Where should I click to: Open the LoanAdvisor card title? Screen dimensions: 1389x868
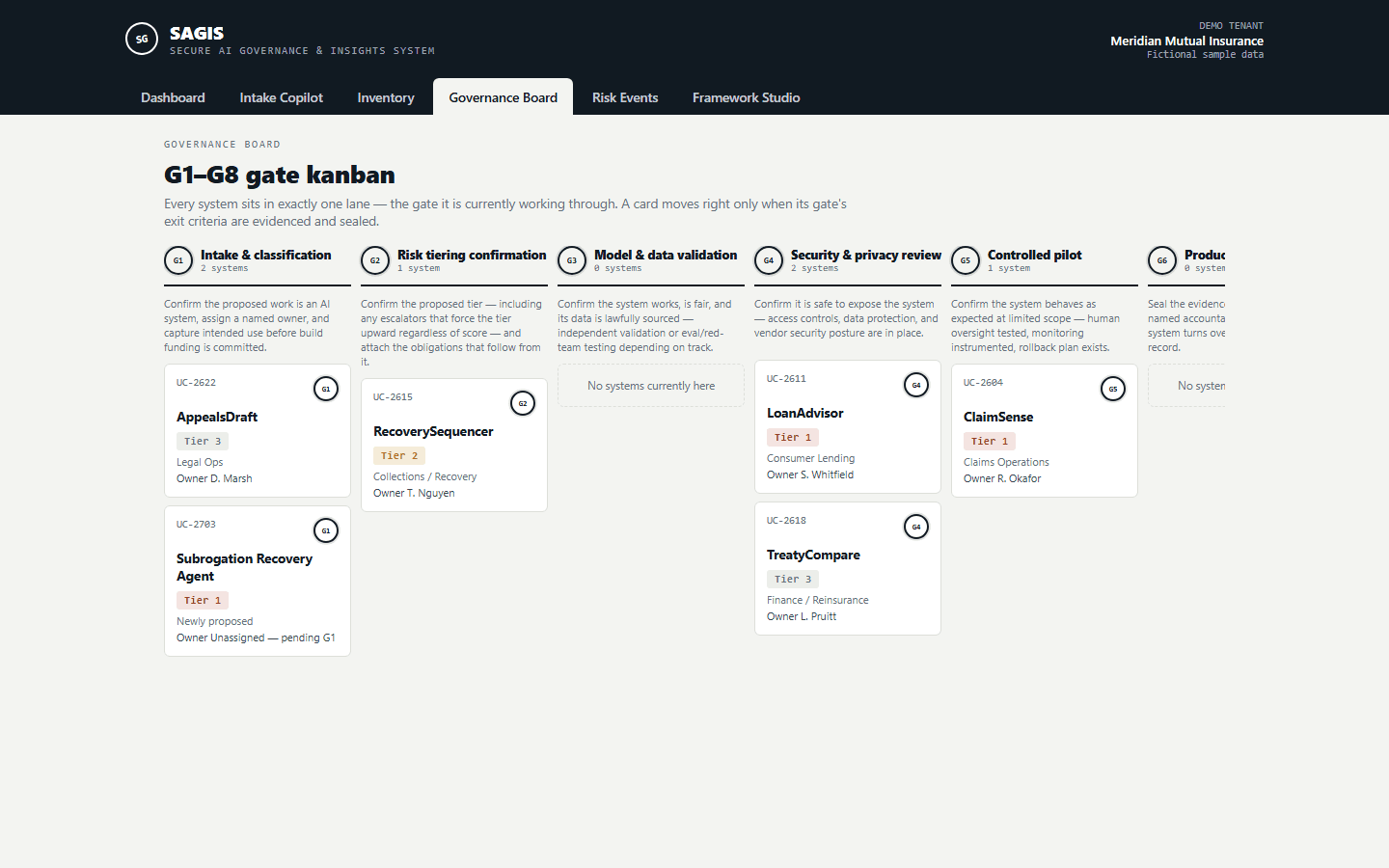click(x=805, y=413)
